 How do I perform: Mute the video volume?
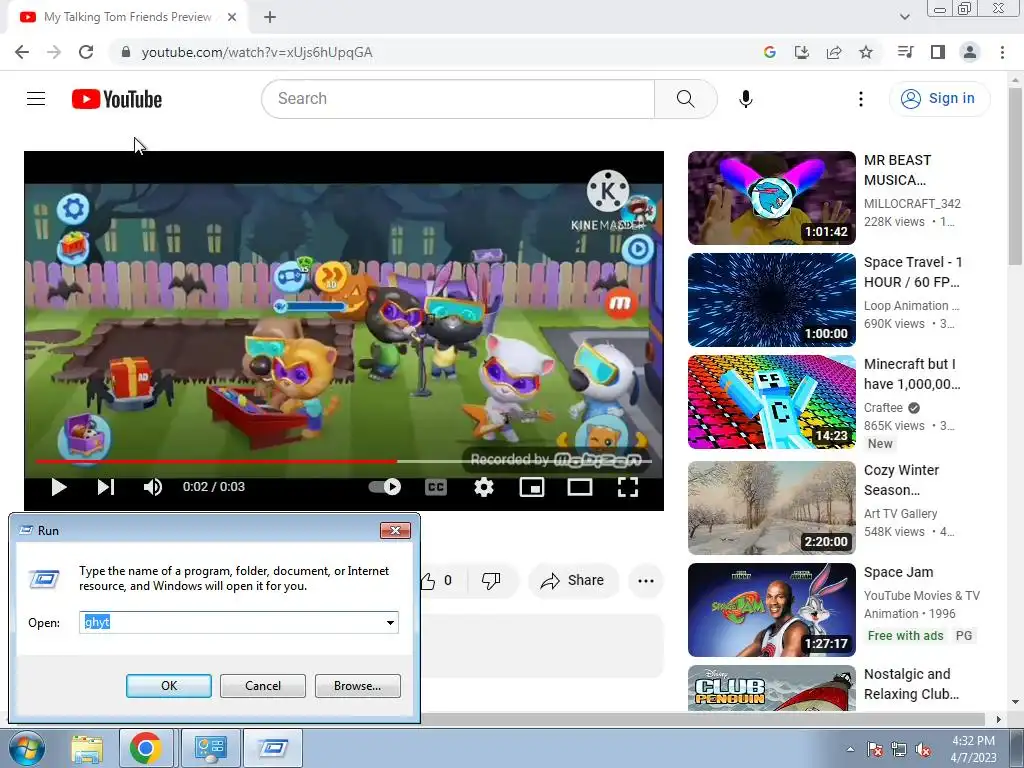click(x=153, y=487)
